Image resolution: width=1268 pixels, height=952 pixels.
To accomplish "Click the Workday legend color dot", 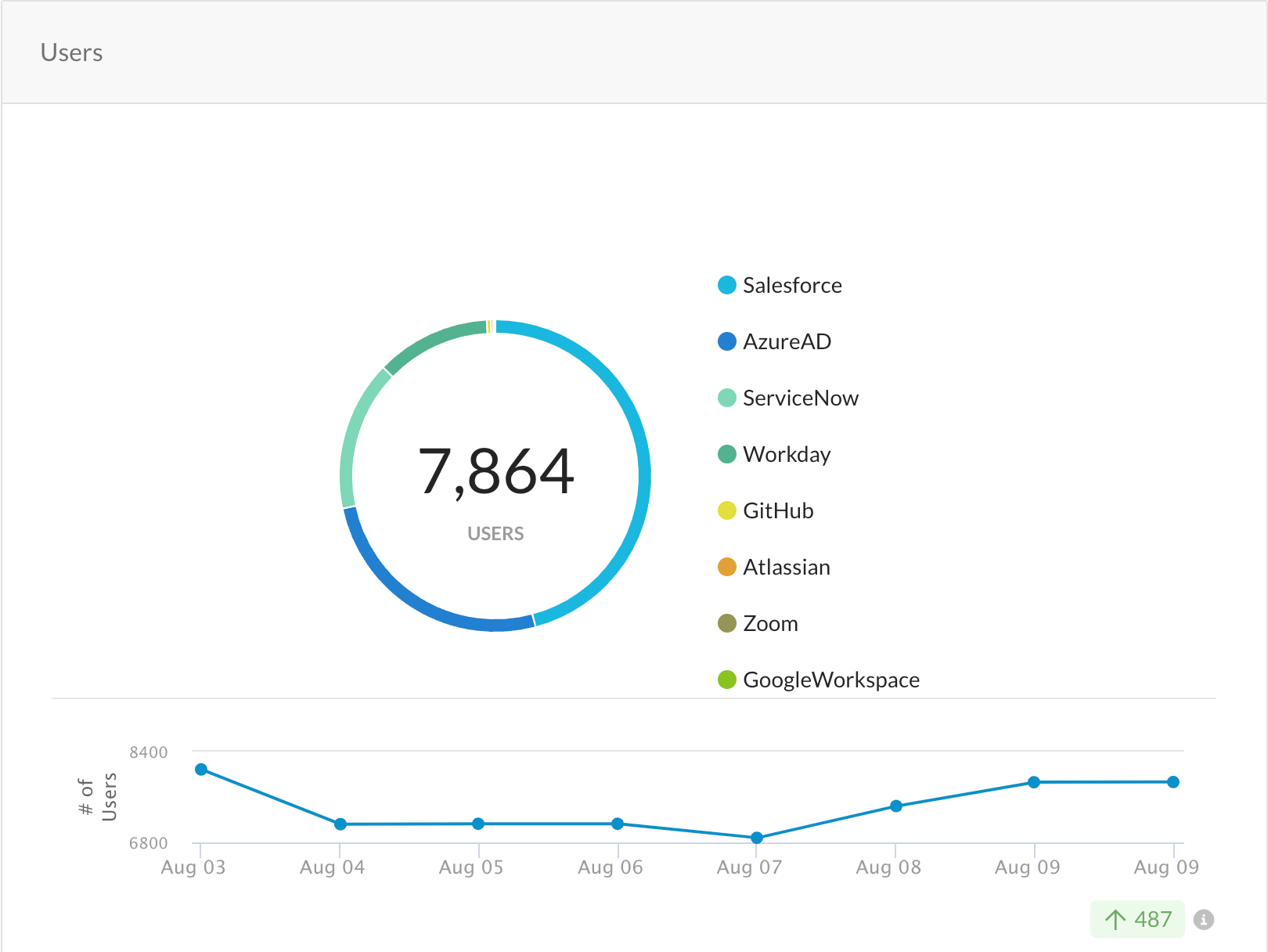I will (727, 454).
